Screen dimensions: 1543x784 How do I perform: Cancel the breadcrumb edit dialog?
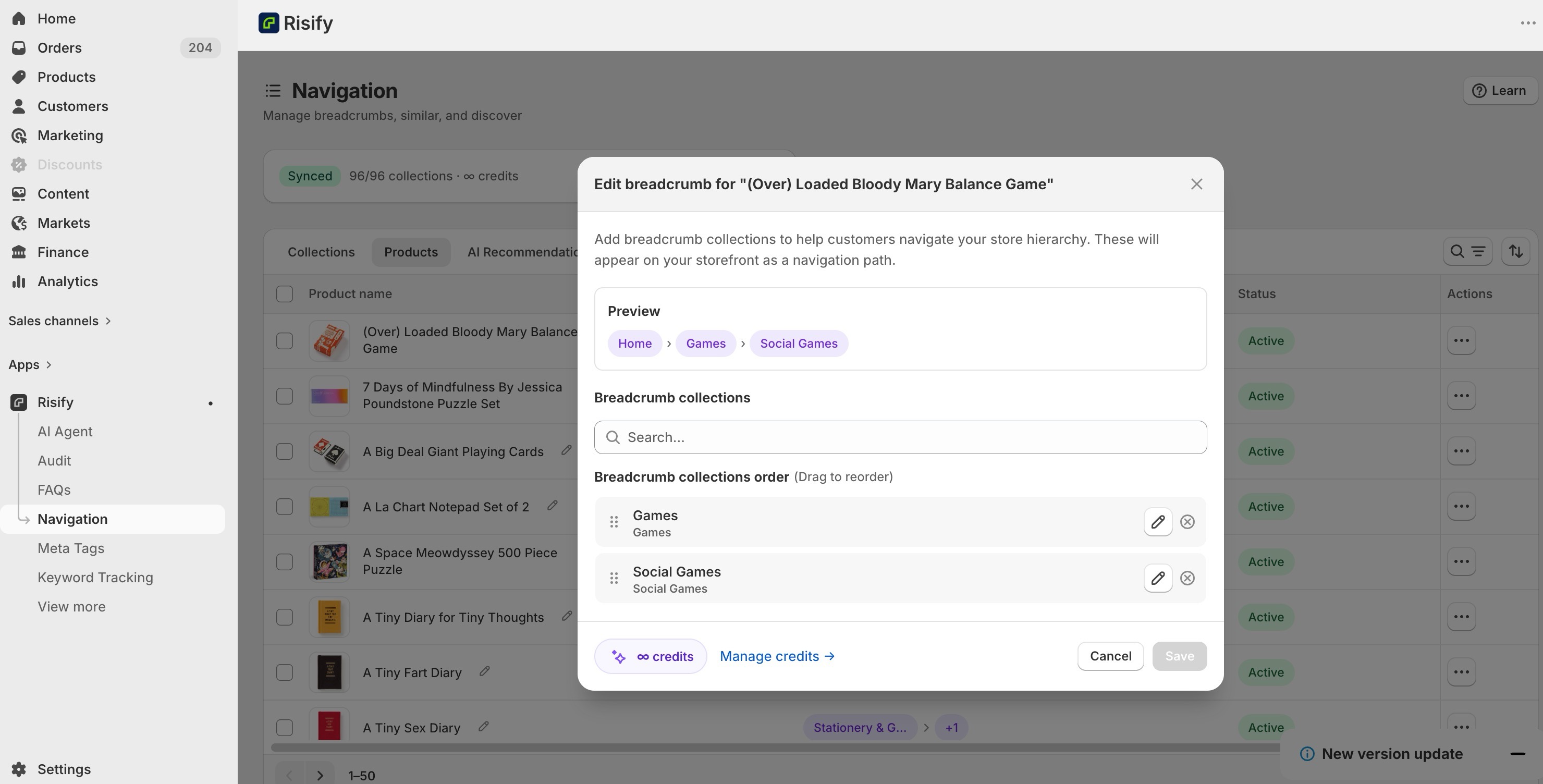[x=1110, y=656]
